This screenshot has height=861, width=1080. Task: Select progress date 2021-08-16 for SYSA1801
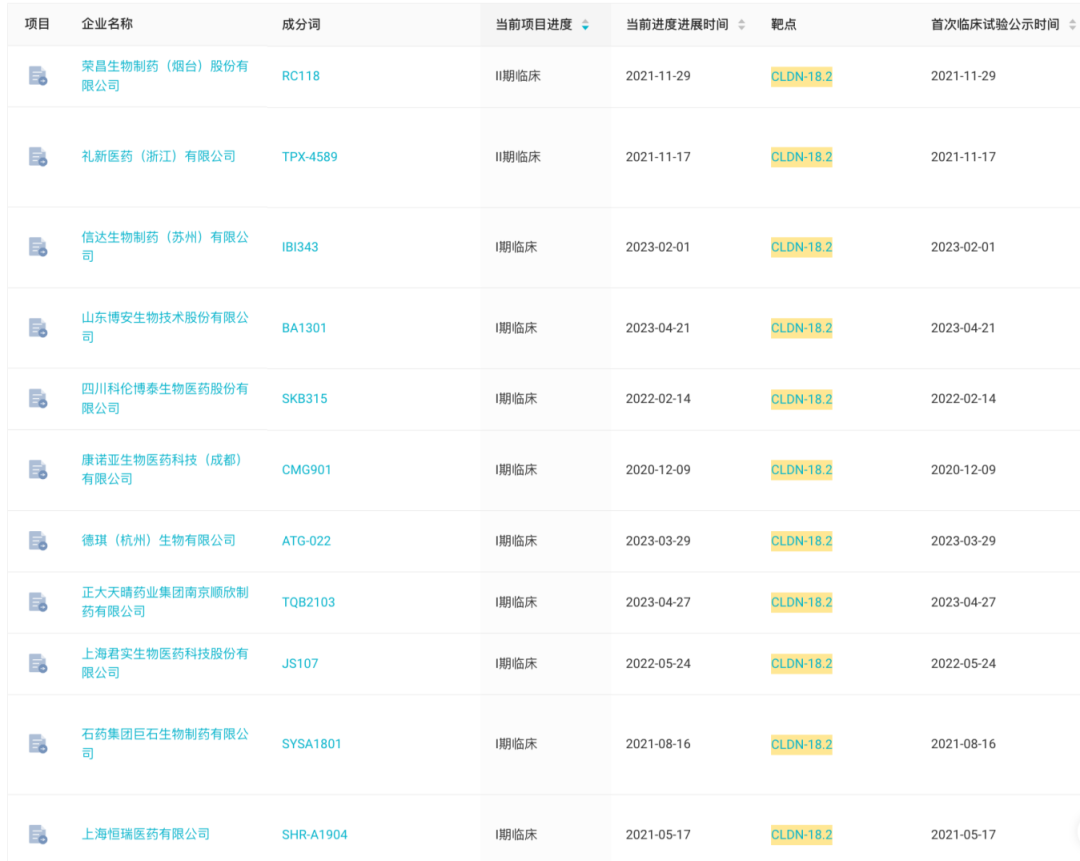pos(658,744)
